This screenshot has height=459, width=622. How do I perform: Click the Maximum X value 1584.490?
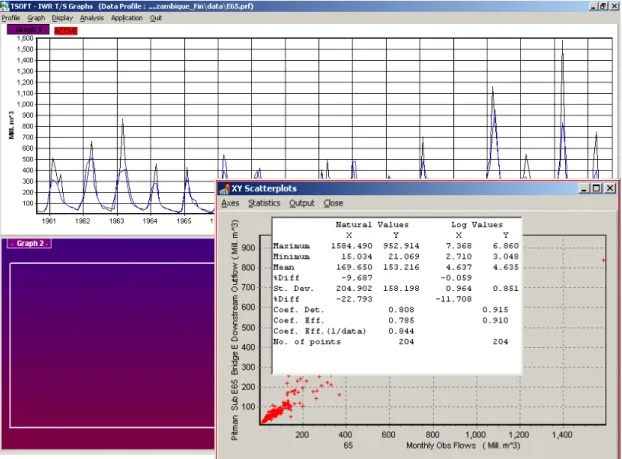click(351, 246)
